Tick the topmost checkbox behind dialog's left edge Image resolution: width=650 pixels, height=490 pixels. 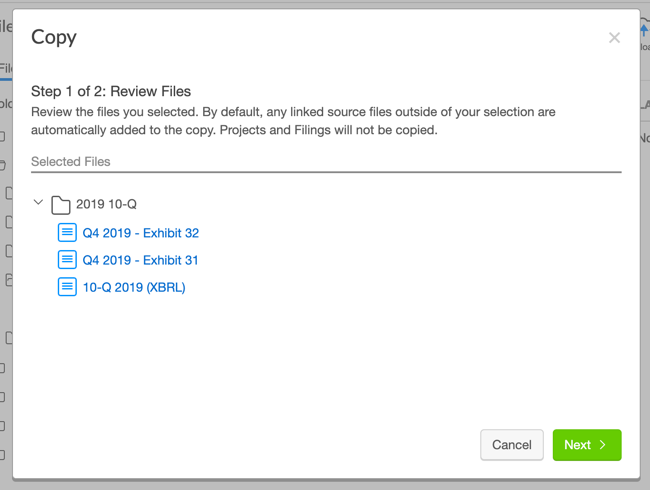3,136
